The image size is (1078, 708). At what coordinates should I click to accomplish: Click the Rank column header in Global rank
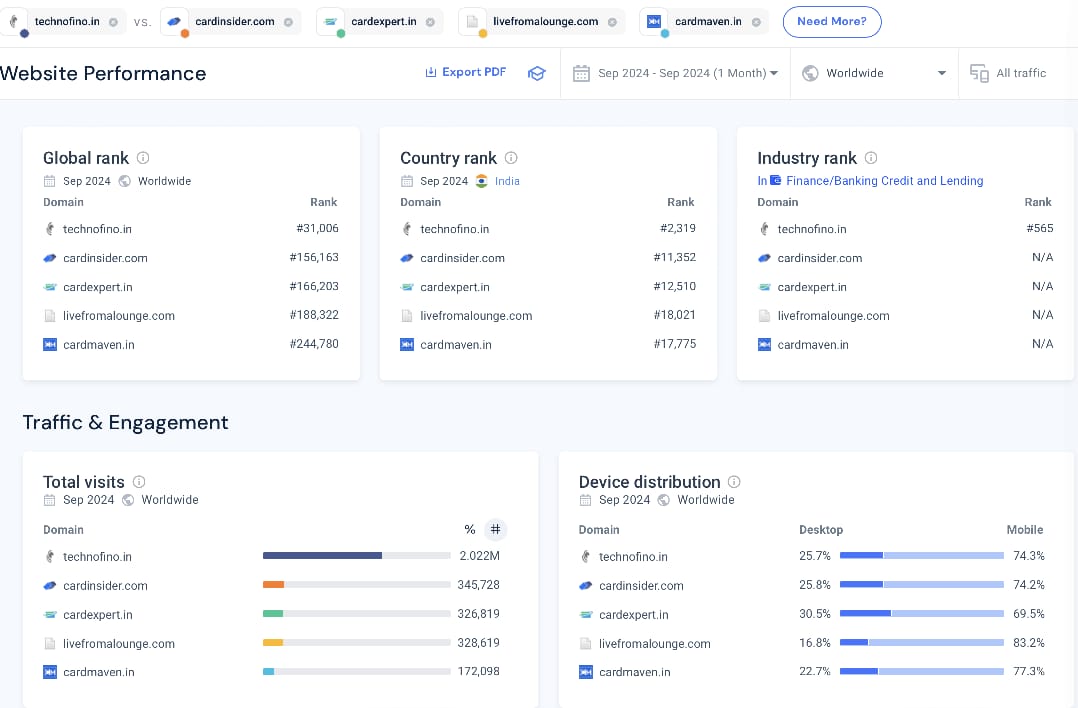[324, 202]
